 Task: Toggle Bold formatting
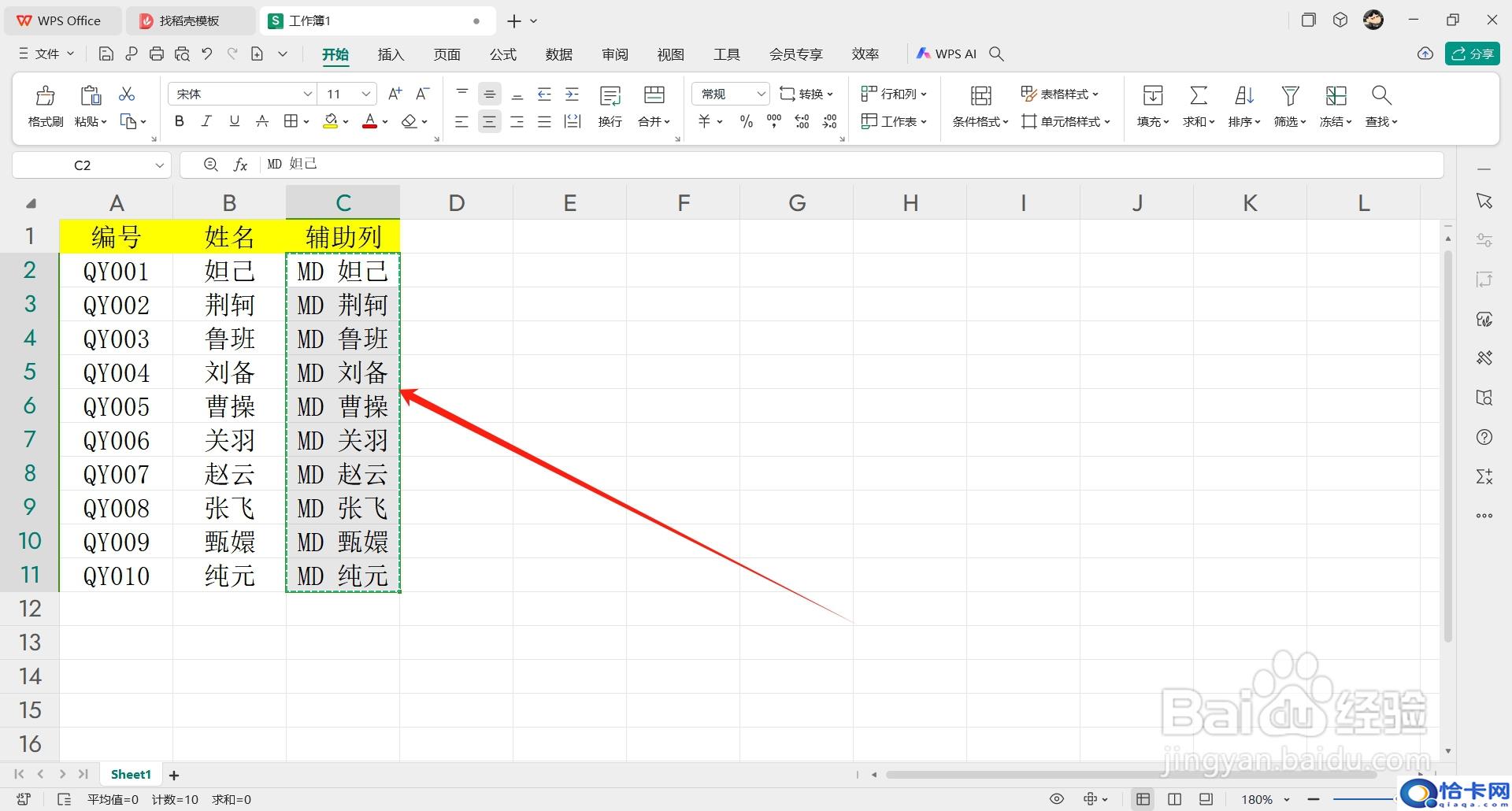click(x=180, y=121)
